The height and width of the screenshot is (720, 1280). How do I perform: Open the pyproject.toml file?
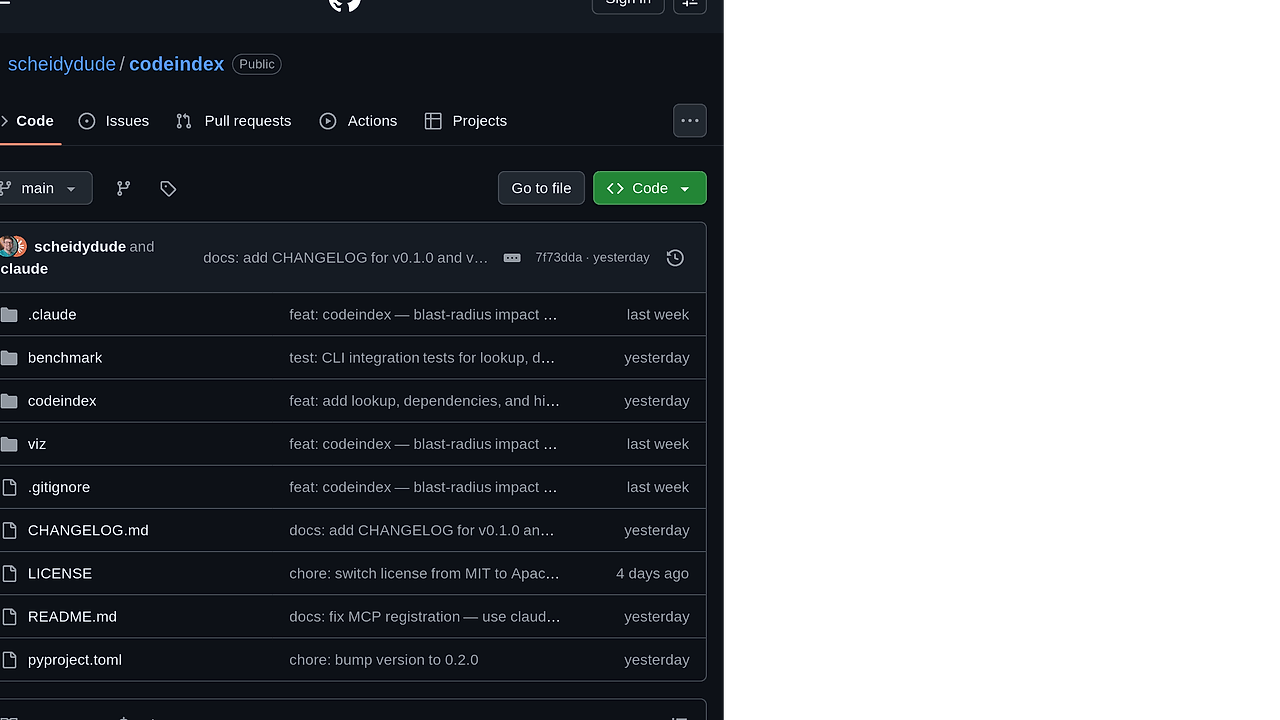(x=75, y=660)
